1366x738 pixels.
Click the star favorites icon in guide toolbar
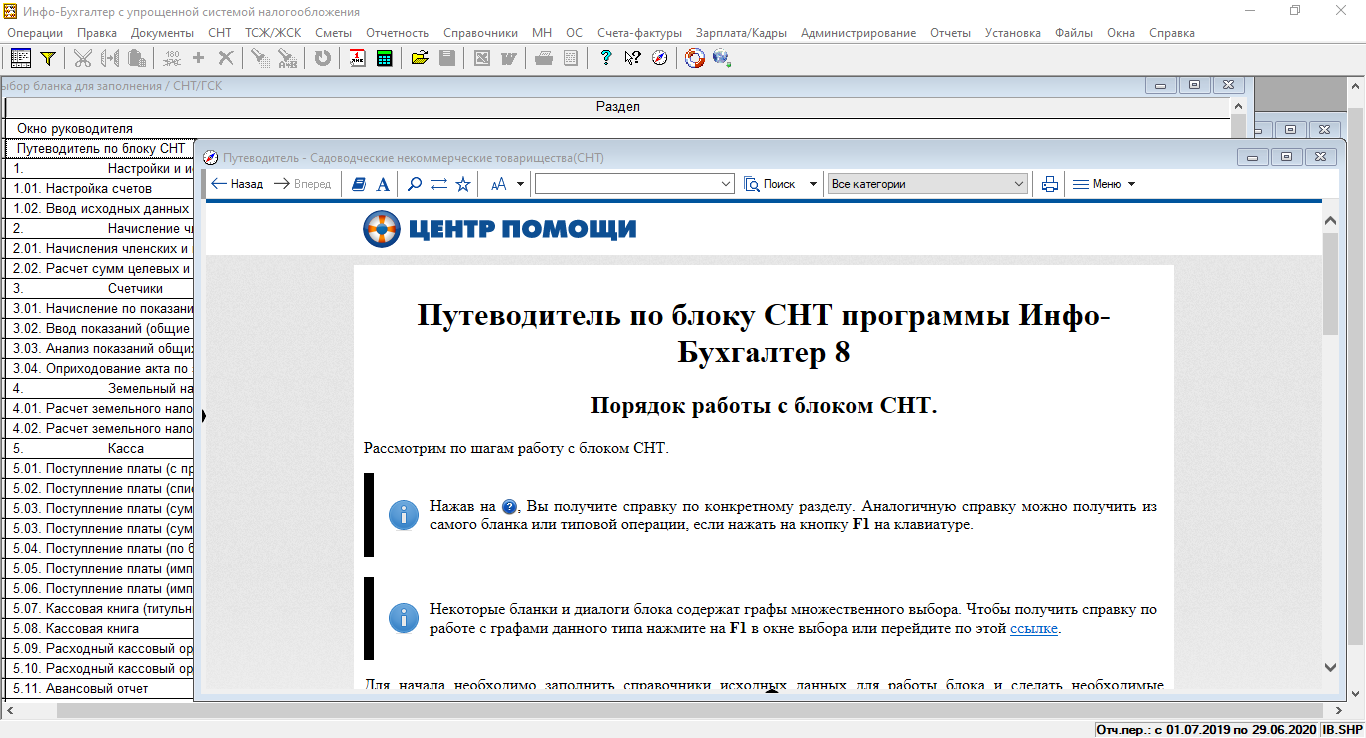[463, 184]
